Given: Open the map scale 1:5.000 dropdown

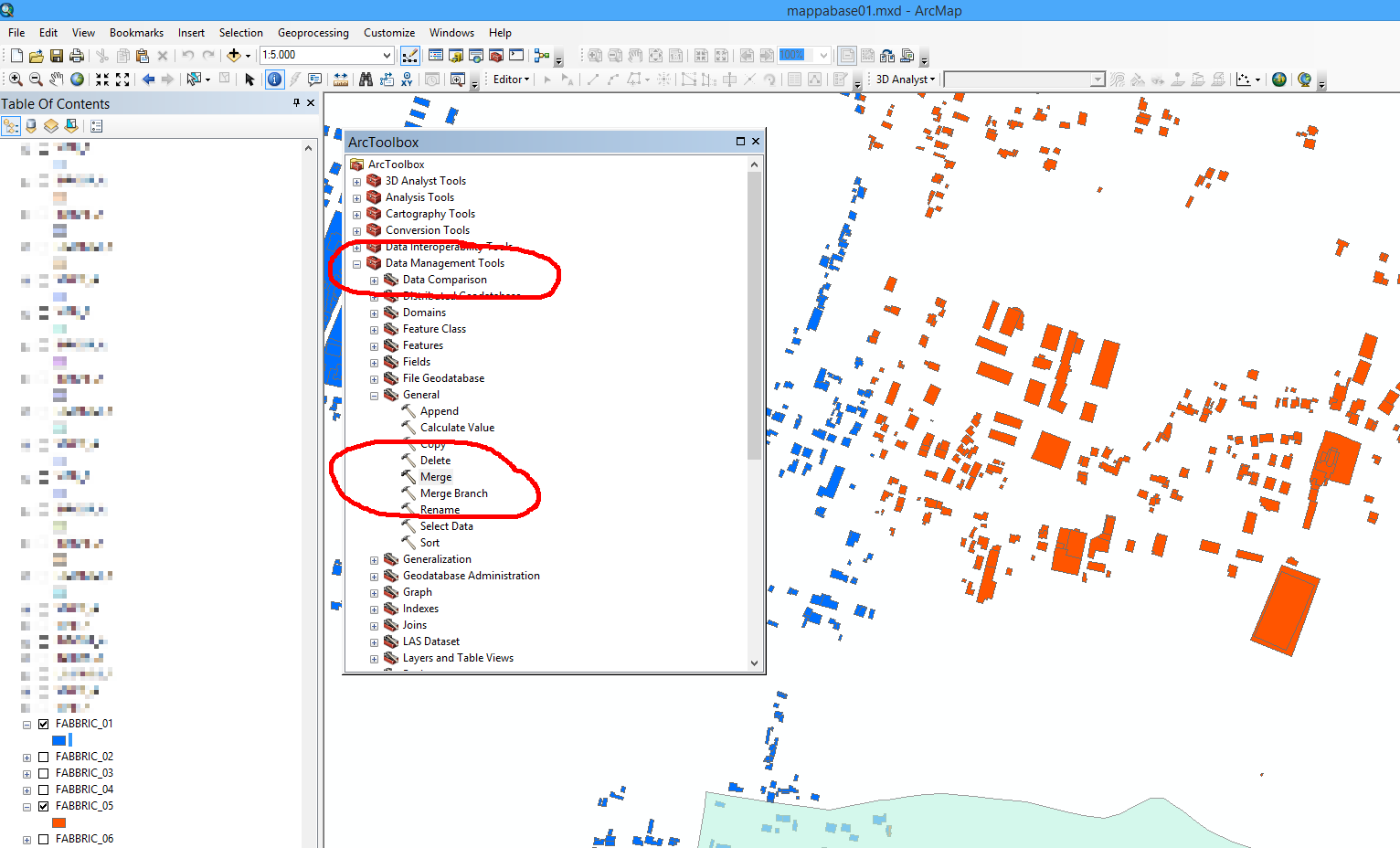Looking at the screenshot, I should tap(387, 55).
